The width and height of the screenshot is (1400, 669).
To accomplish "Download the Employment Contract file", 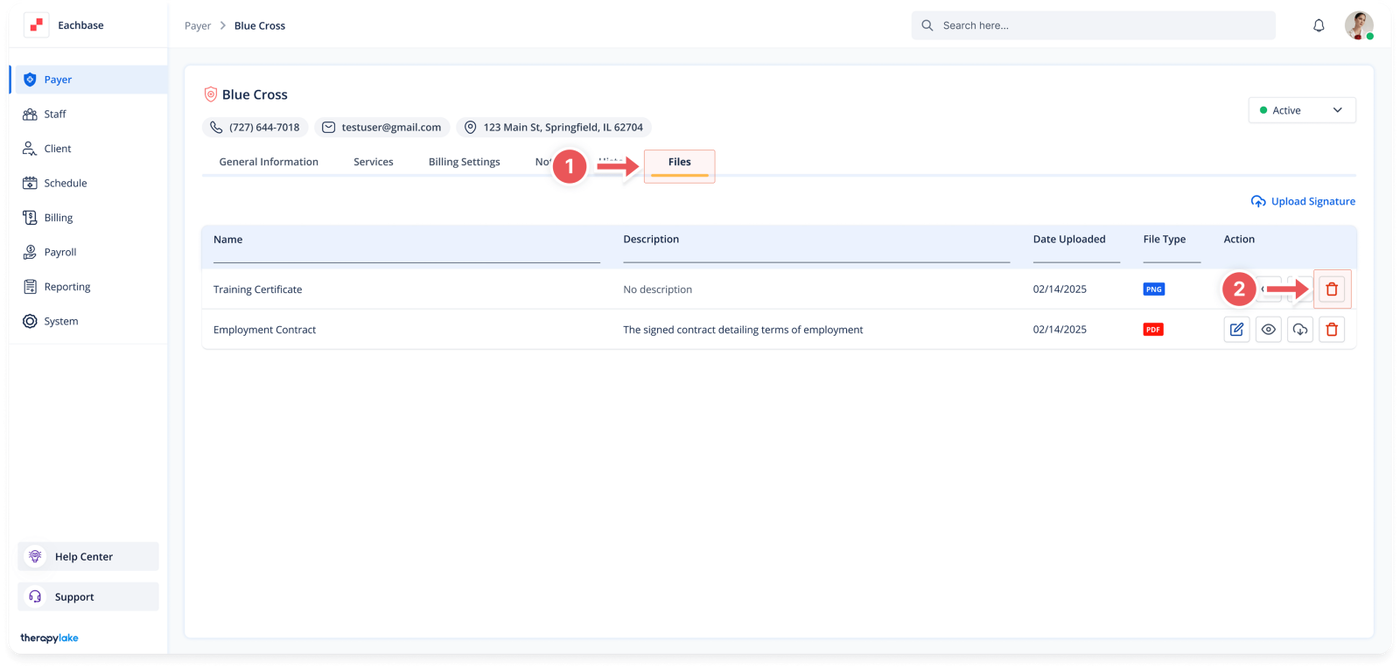I will 1300,329.
